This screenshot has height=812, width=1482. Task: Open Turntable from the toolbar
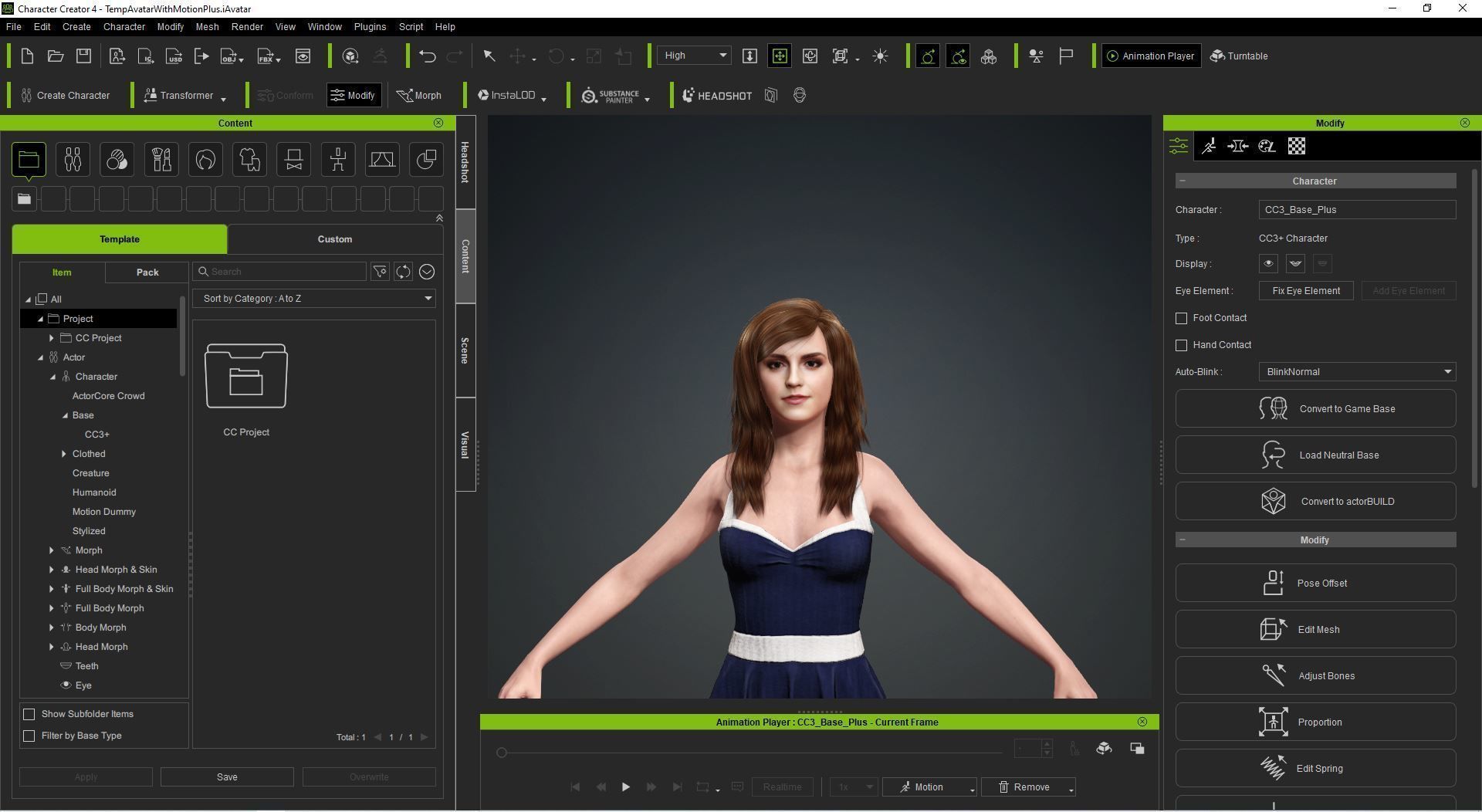pyautogui.click(x=1239, y=56)
